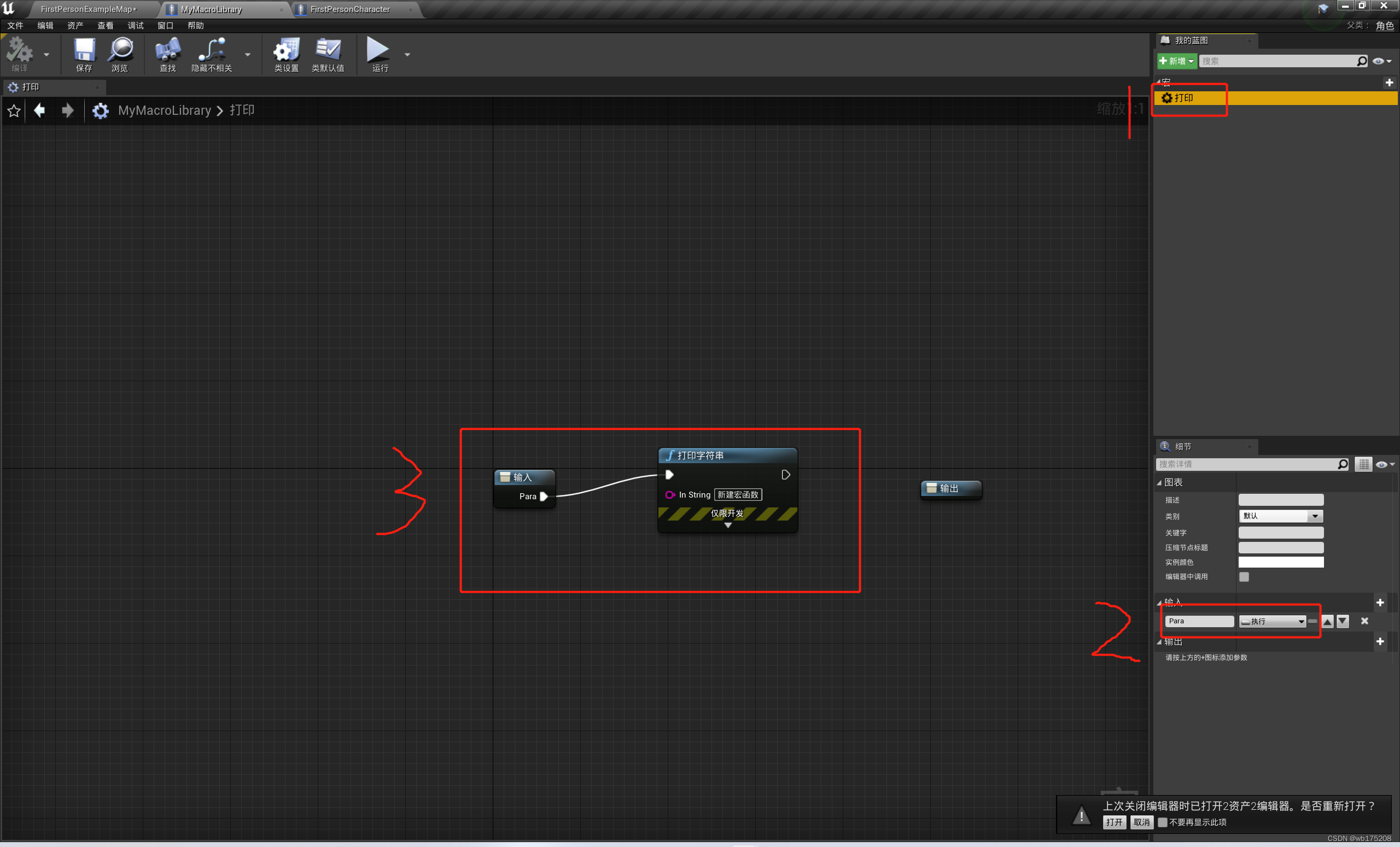Click the bookmark star icon
Image resolution: width=1400 pixels, height=847 pixels.
[x=14, y=110]
